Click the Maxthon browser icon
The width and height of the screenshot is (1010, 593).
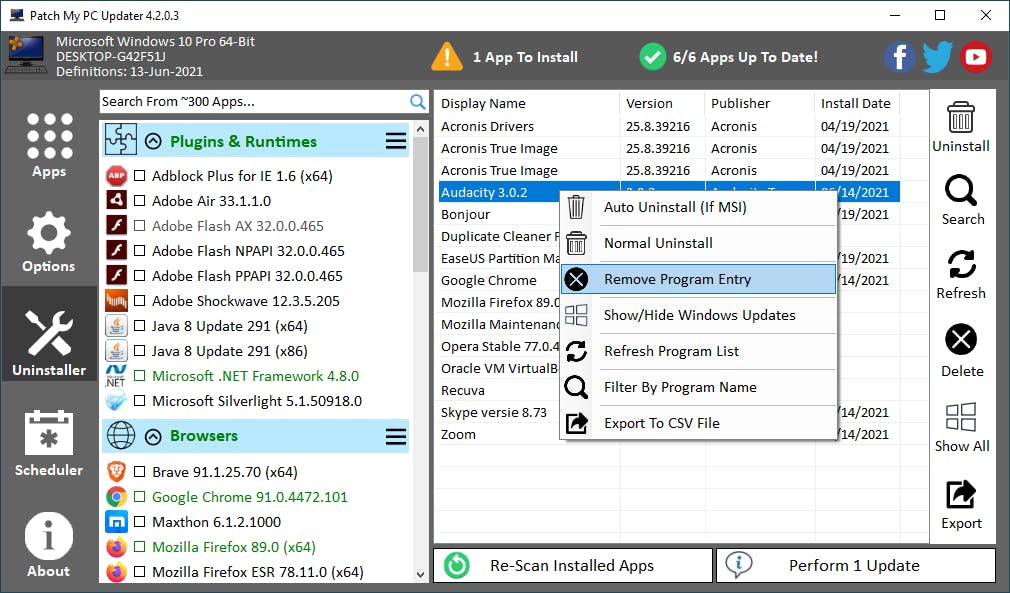117,522
